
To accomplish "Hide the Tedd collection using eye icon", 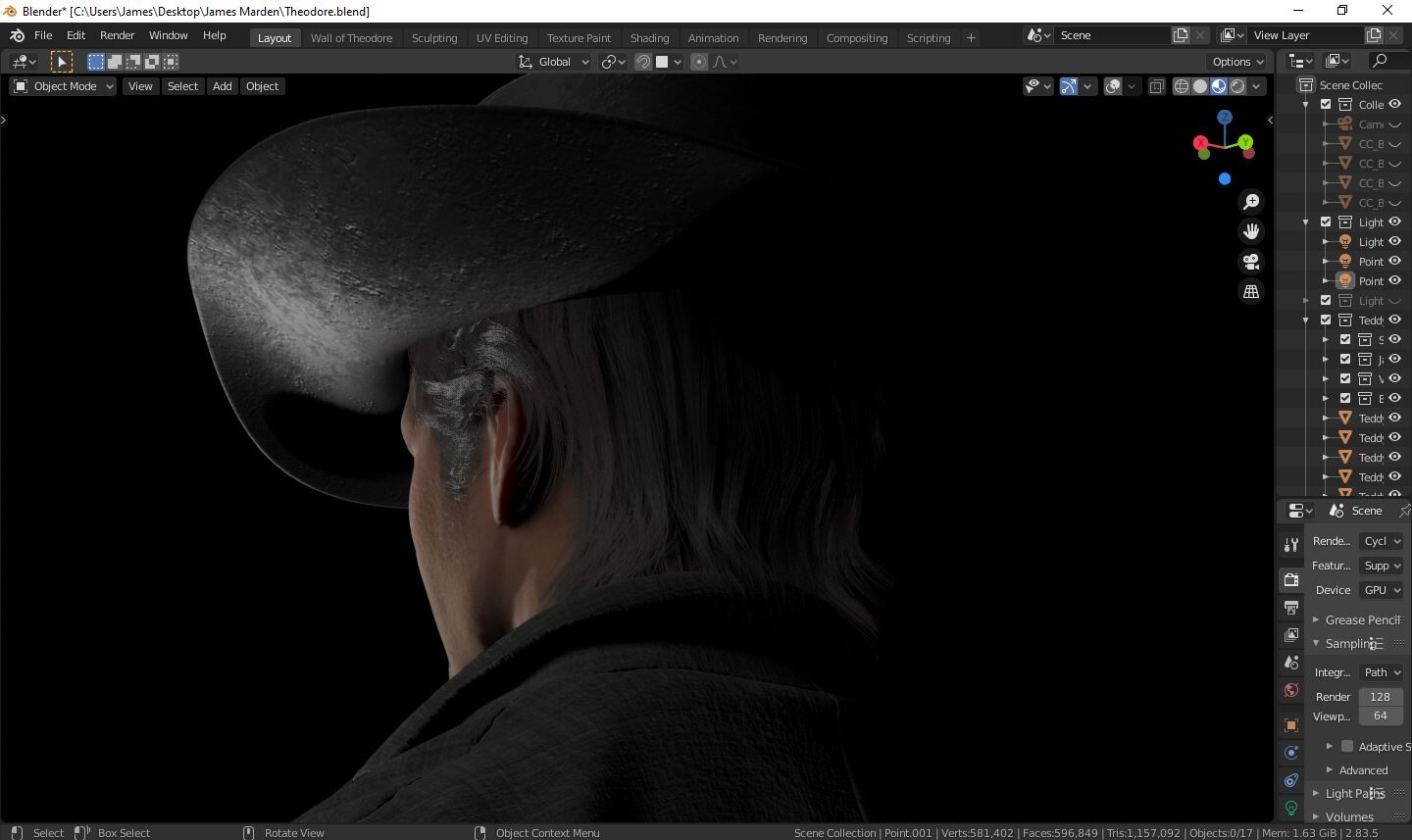I will tap(1394, 320).
